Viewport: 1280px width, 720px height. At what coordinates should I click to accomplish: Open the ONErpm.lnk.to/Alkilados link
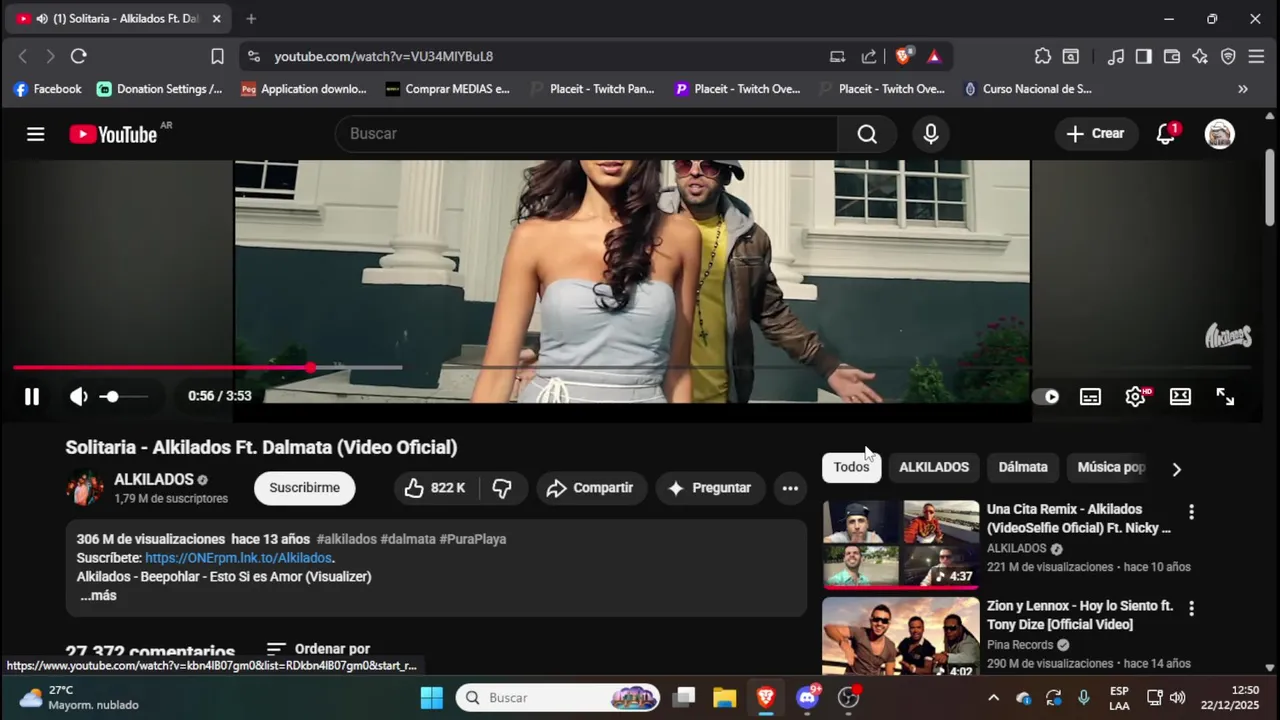238,558
